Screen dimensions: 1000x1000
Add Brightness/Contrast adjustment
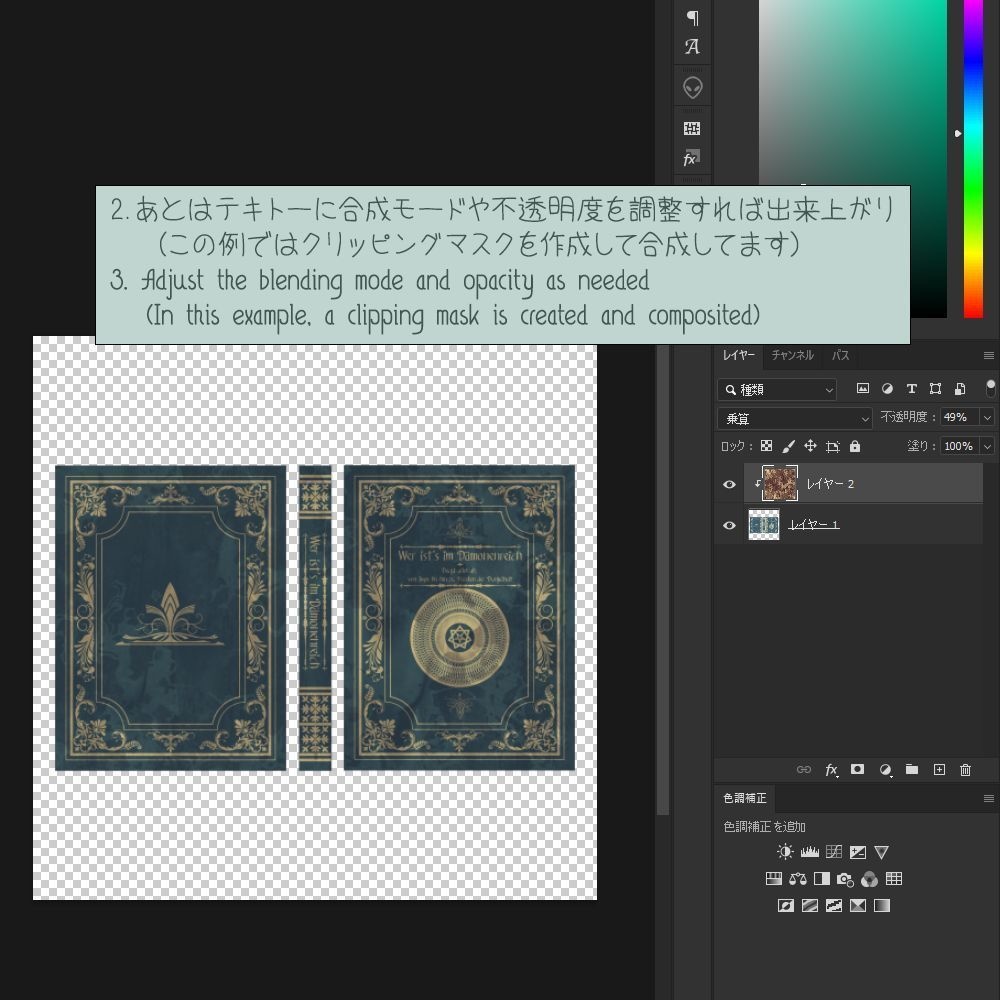click(x=785, y=852)
